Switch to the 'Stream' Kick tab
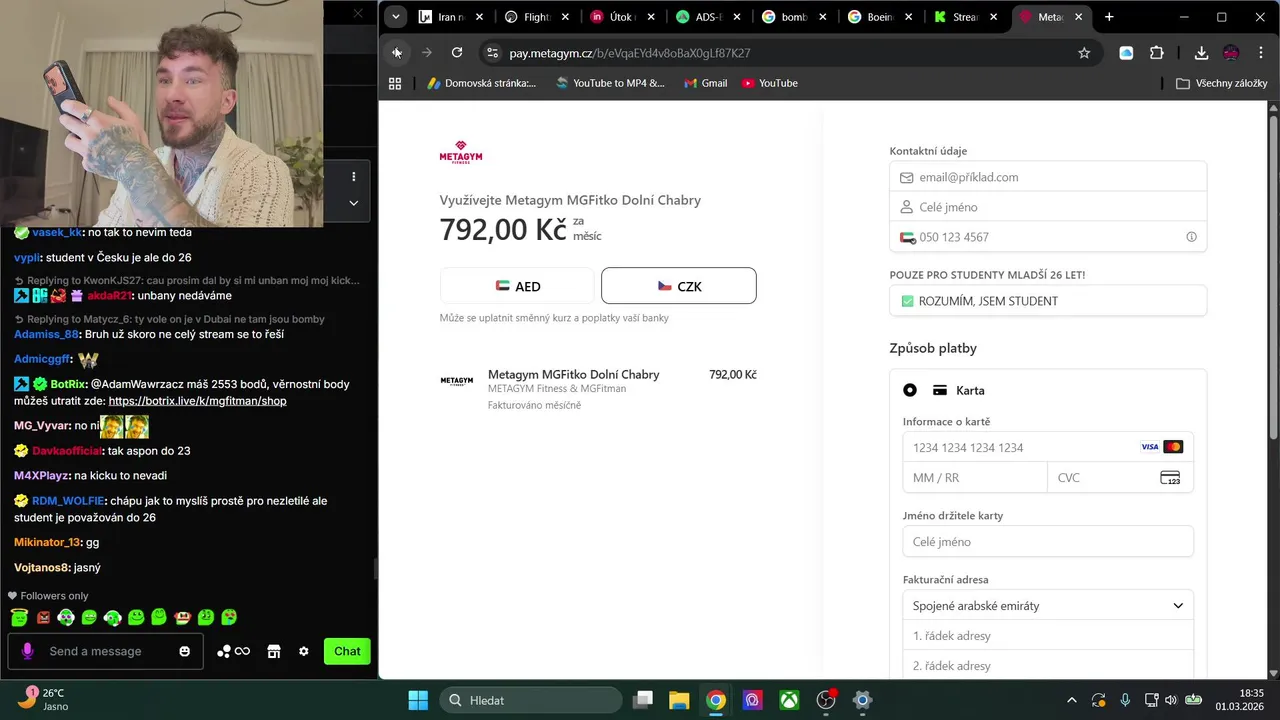Screen dimensions: 1280x720 click(x=965, y=17)
